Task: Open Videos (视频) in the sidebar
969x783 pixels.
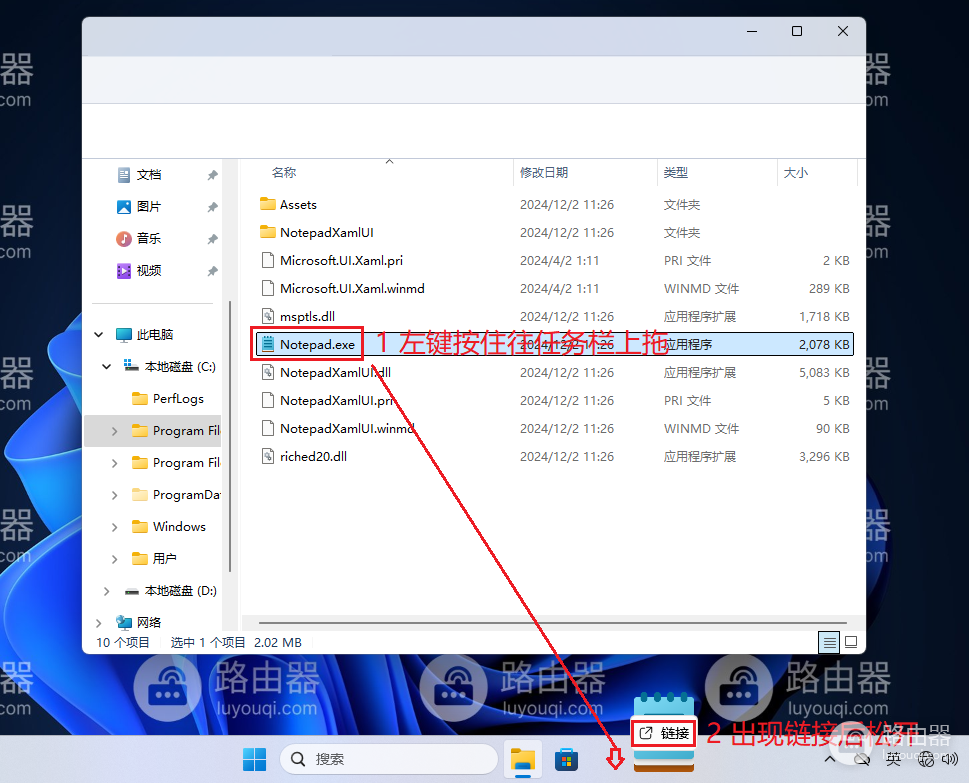Action: tap(148, 271)
